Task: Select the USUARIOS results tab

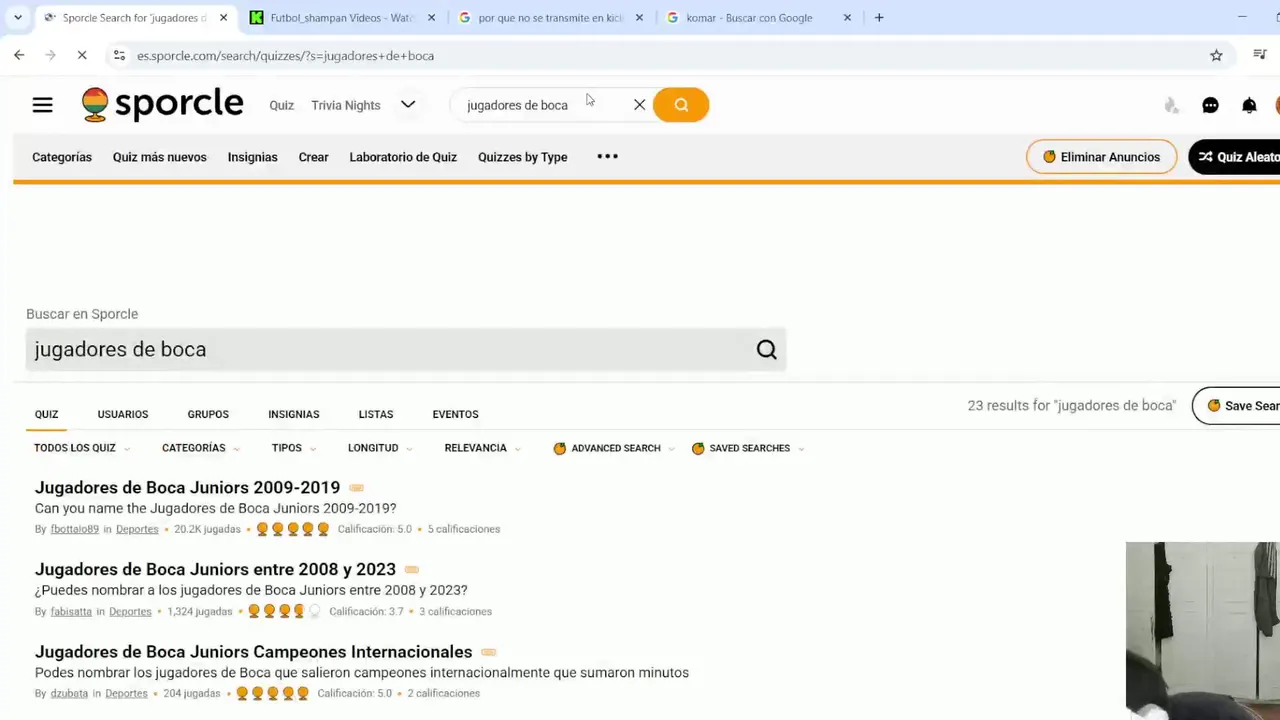Action: [123, 414]
